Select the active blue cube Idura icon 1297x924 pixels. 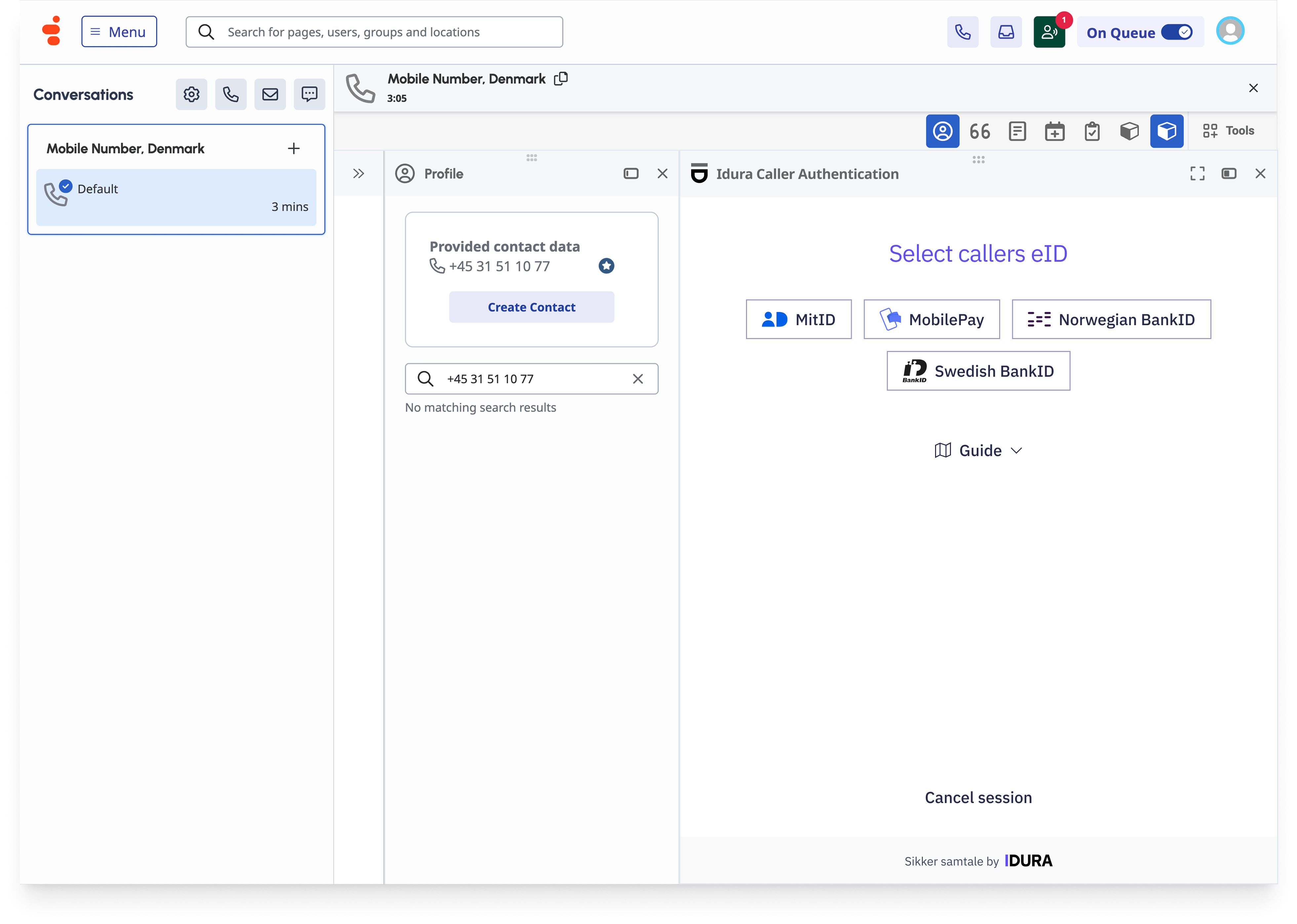[x=1167, y=132]
